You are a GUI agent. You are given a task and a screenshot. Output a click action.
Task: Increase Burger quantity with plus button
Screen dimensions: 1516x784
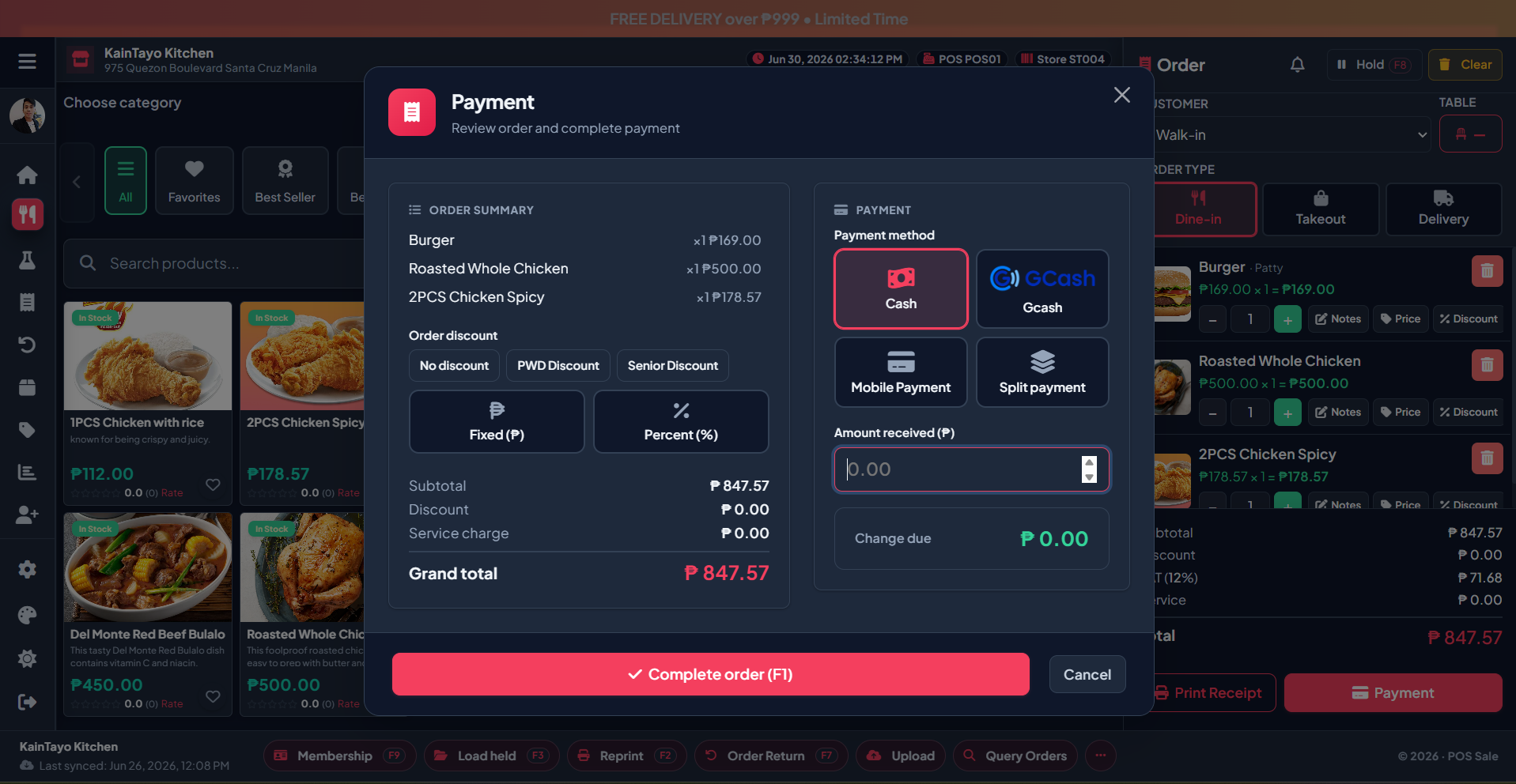coord(1287,319)
